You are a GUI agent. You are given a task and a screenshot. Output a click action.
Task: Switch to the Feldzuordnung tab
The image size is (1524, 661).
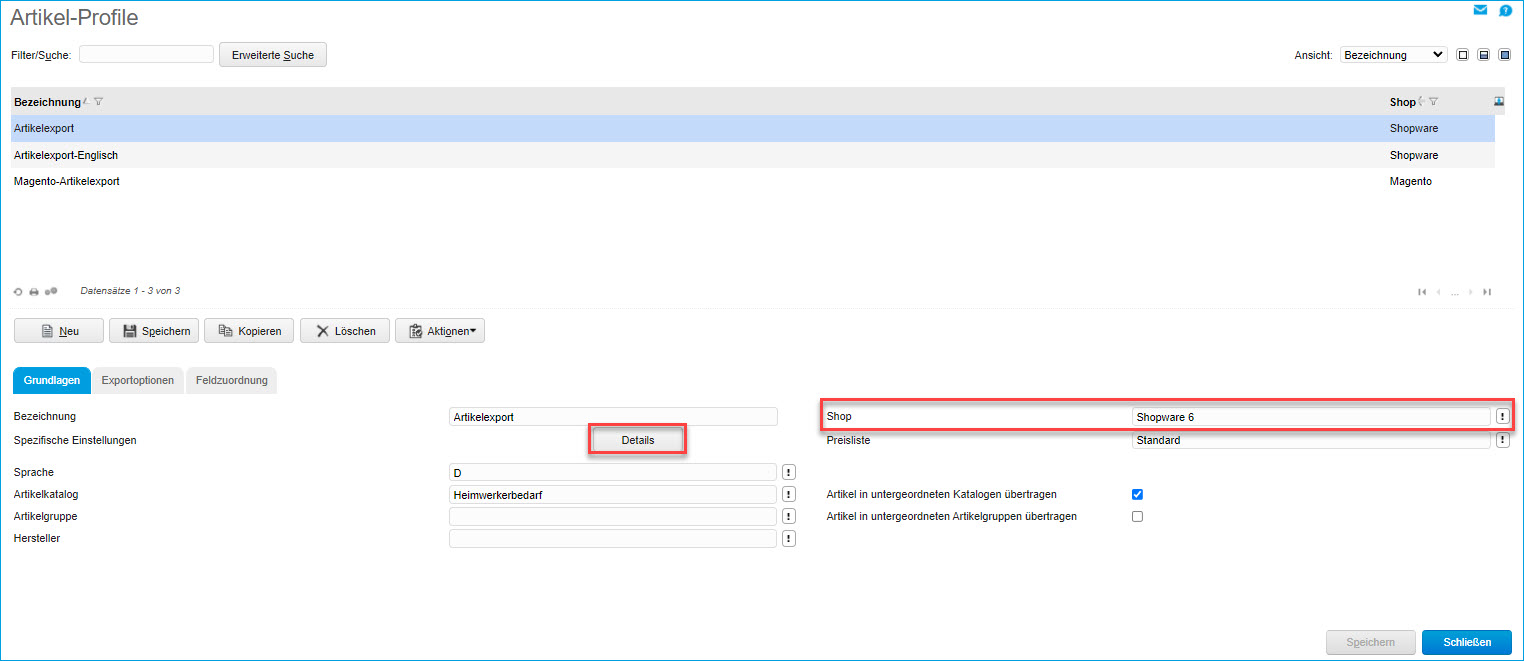click(231, 380)
